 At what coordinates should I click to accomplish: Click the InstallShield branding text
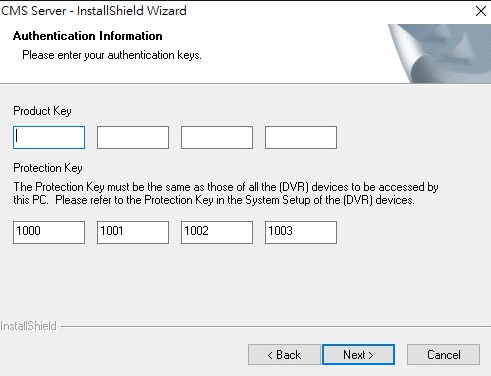coord(28,326)
